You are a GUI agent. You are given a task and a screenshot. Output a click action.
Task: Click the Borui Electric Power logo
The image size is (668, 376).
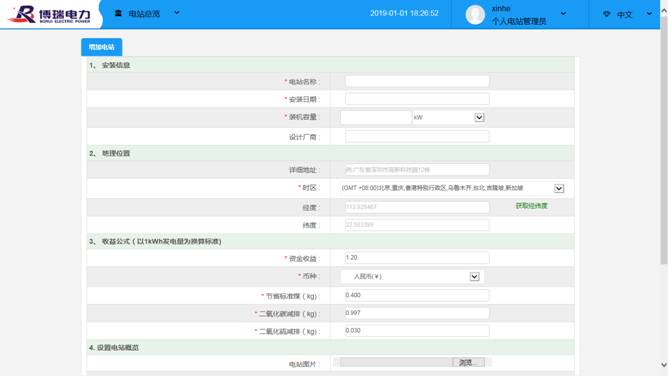50,14
